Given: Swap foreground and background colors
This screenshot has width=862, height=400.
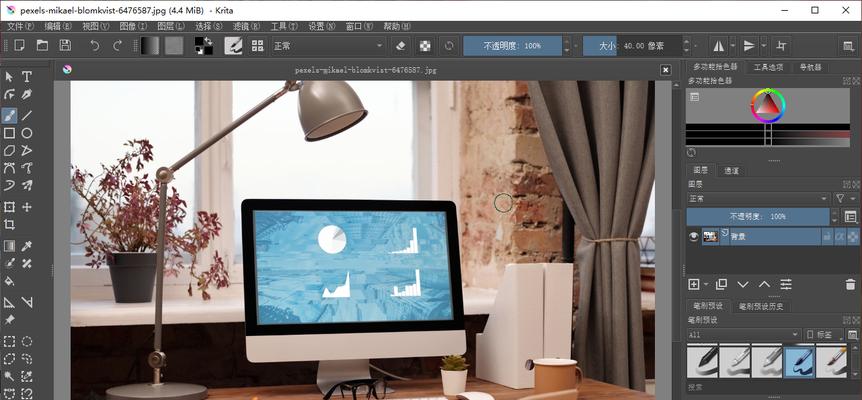Looking at the screenshot, I should pos(209,41).
